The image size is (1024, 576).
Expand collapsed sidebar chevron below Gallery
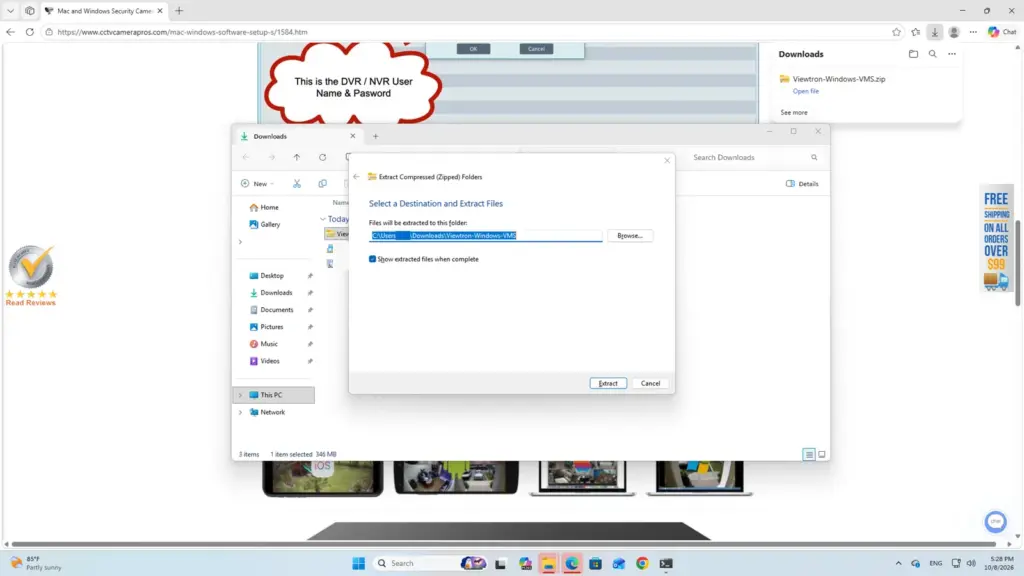240,242
